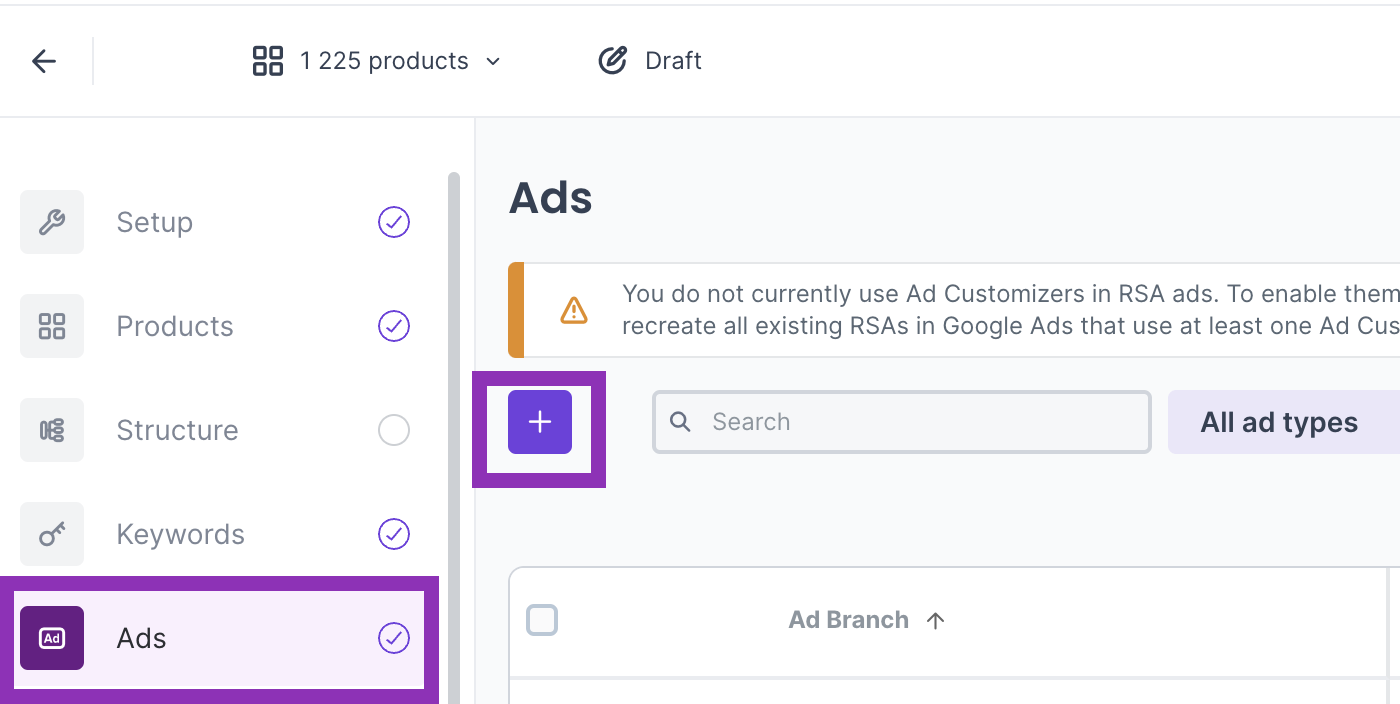Sort by Ad Branch column arrow
Viewport: 1400px width, 704px height.
coord(936,620)
